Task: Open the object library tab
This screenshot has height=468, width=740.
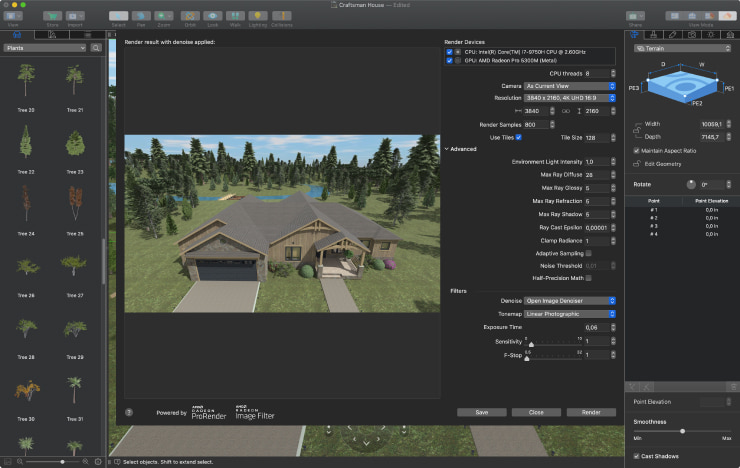Action: [17, 34]
